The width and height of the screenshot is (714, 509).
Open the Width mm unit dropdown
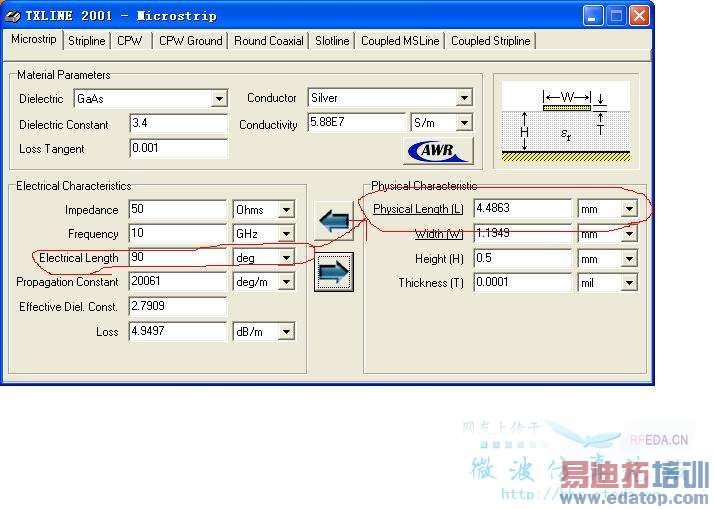point(629,234)
